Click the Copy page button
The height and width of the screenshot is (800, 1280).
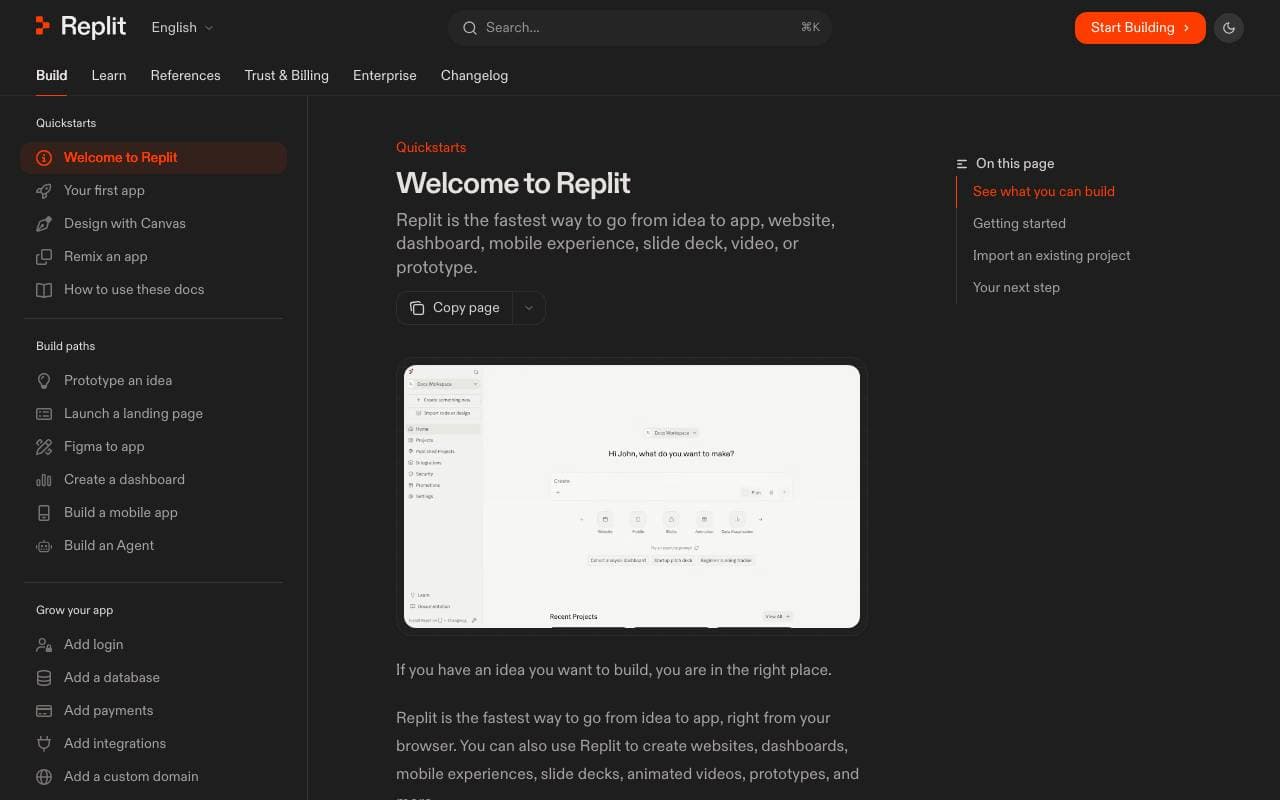pos(455,308)
